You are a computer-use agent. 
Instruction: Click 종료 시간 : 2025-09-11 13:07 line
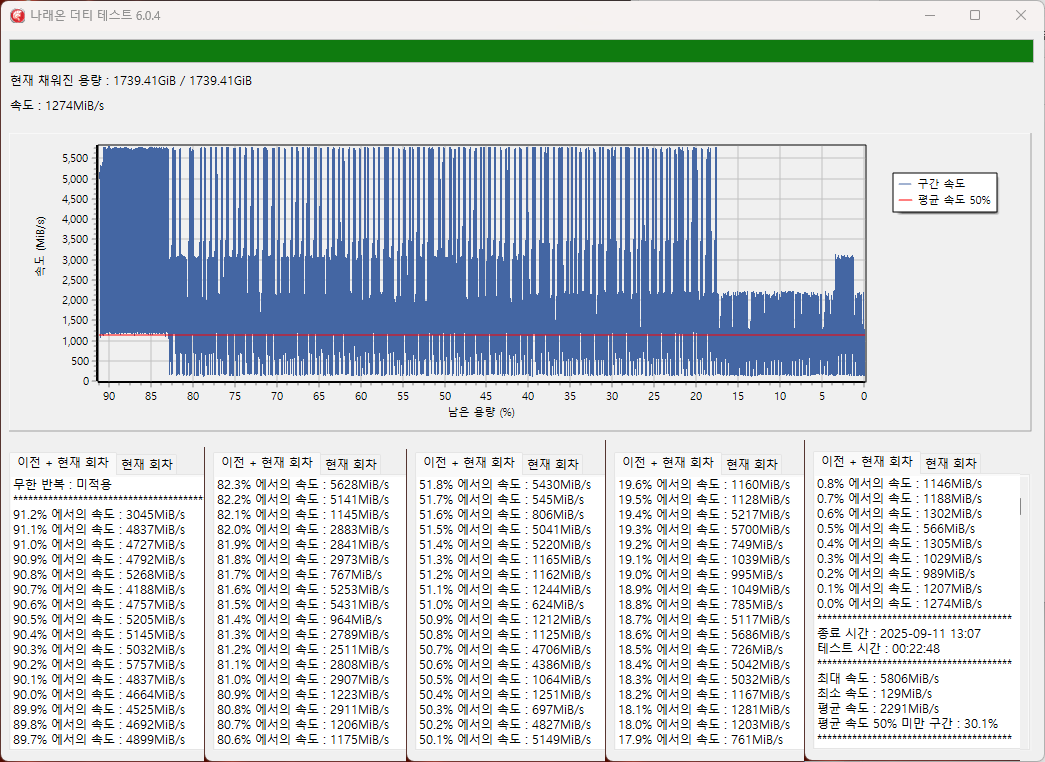[x=899, y=633]
